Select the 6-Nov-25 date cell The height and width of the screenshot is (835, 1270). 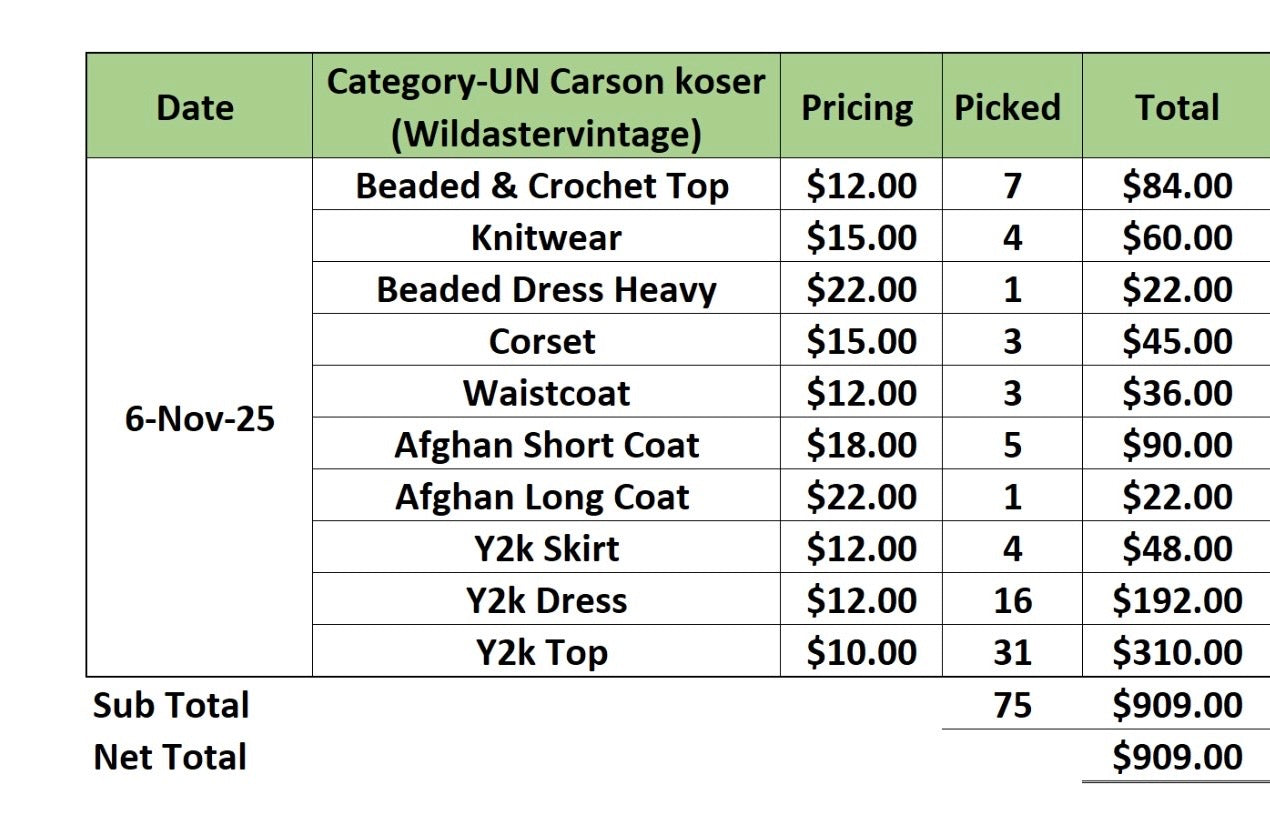click(199, 418)
